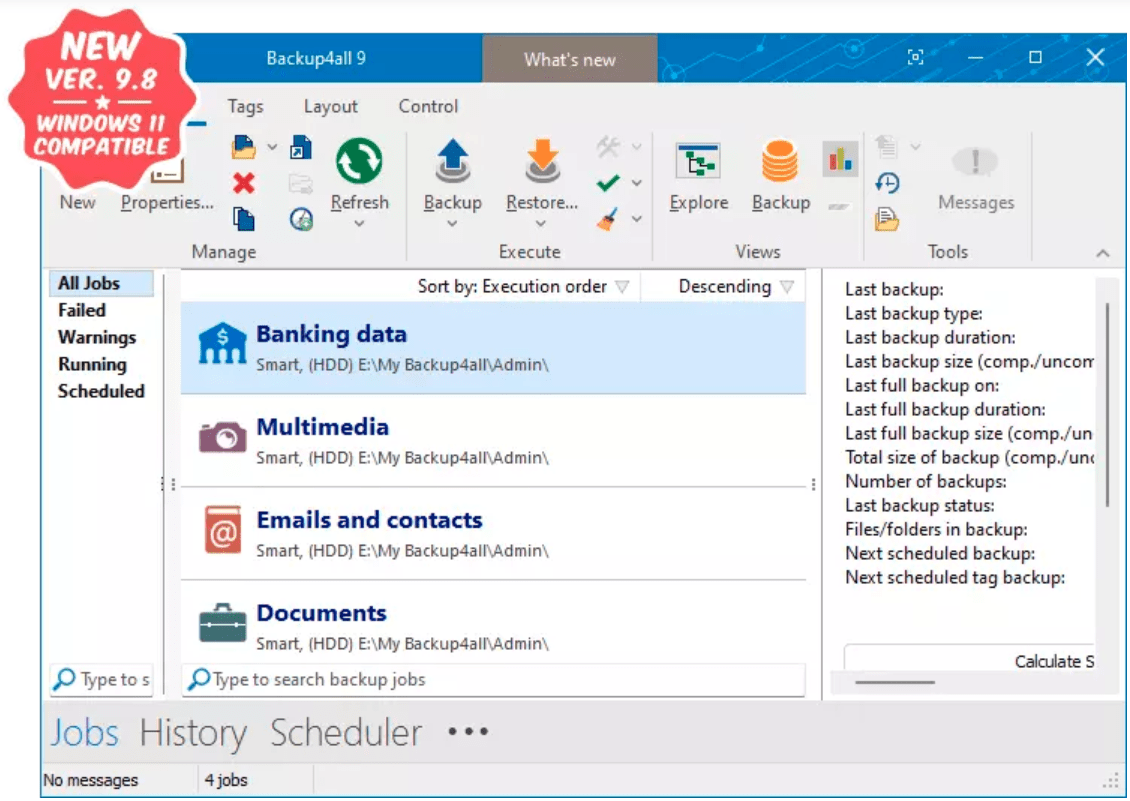Click the tags search field in left panel
Viewport: 1130px width, 801px height.
click(x=102, y=679)
